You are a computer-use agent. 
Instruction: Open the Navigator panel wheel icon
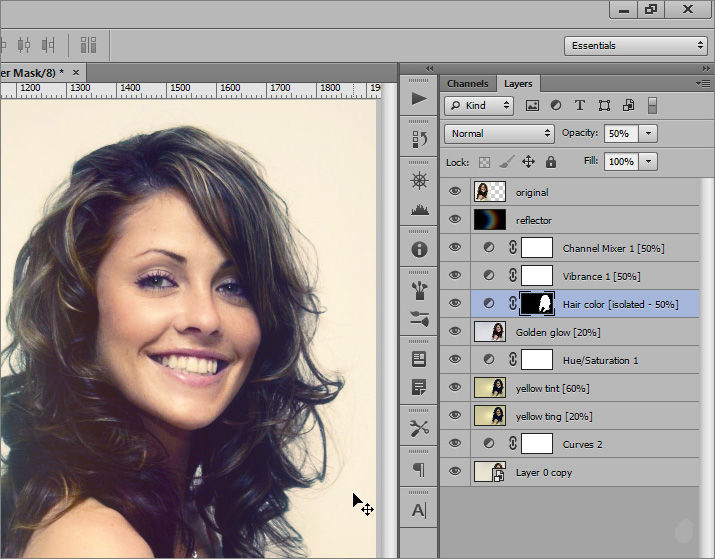(419, 181)
